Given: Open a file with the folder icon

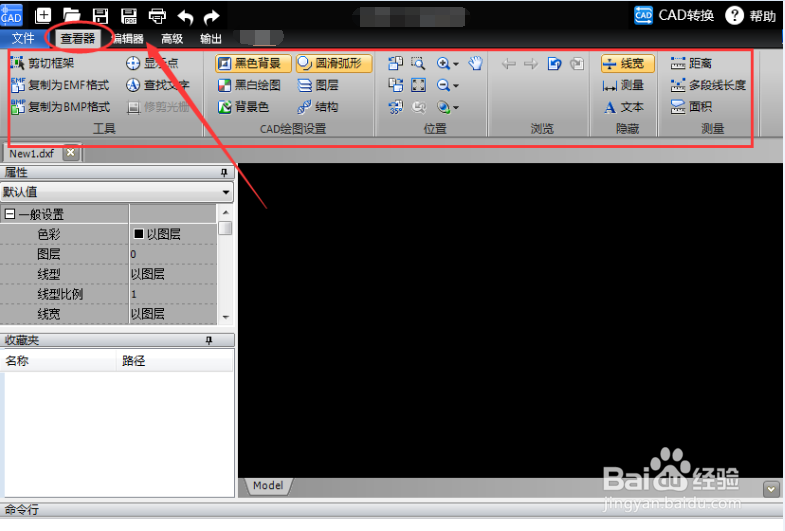Looking at the screenshot, I should point(72,16).
